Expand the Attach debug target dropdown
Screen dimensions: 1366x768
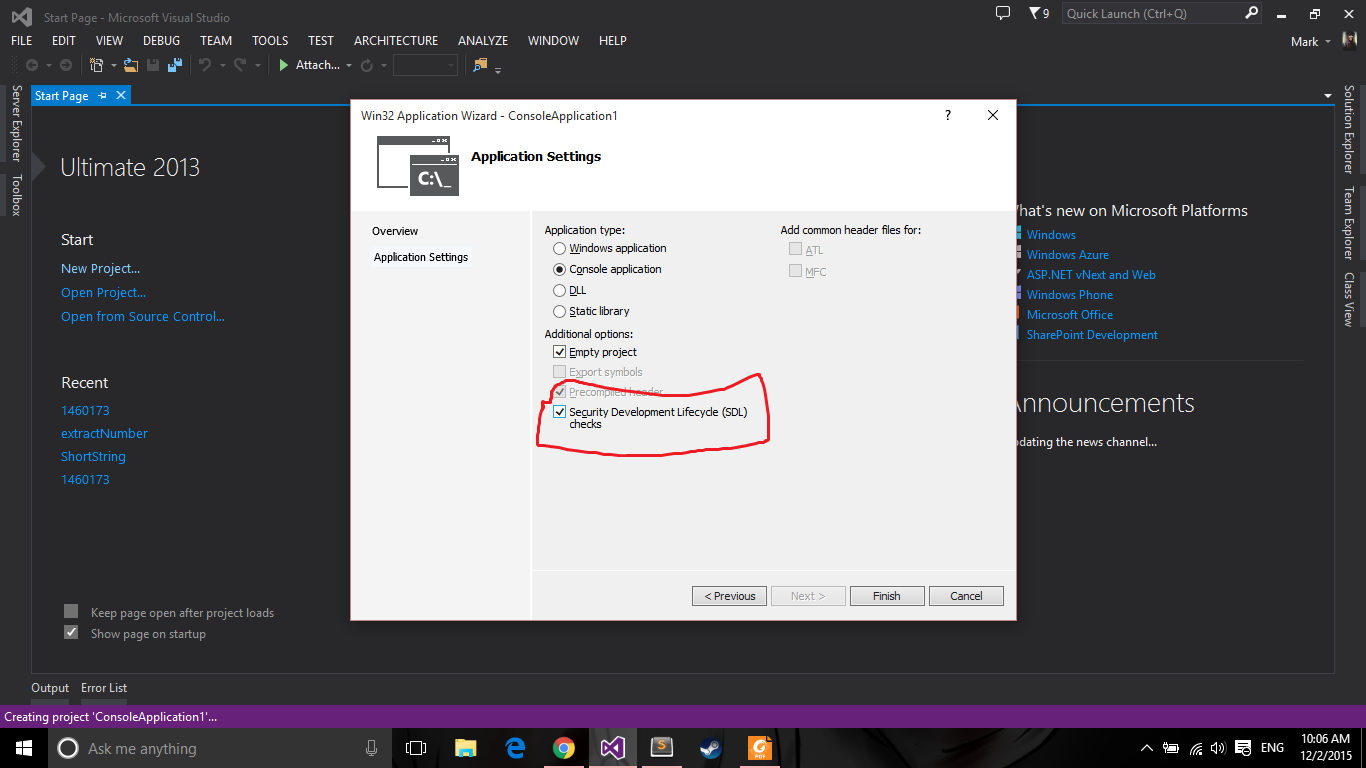coord(349,66)
